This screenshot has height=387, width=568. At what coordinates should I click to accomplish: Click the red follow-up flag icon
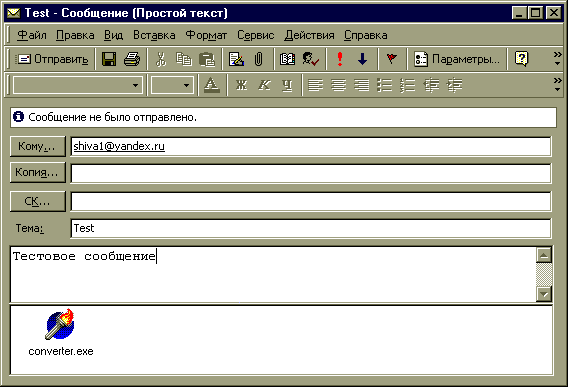(392, 59)
